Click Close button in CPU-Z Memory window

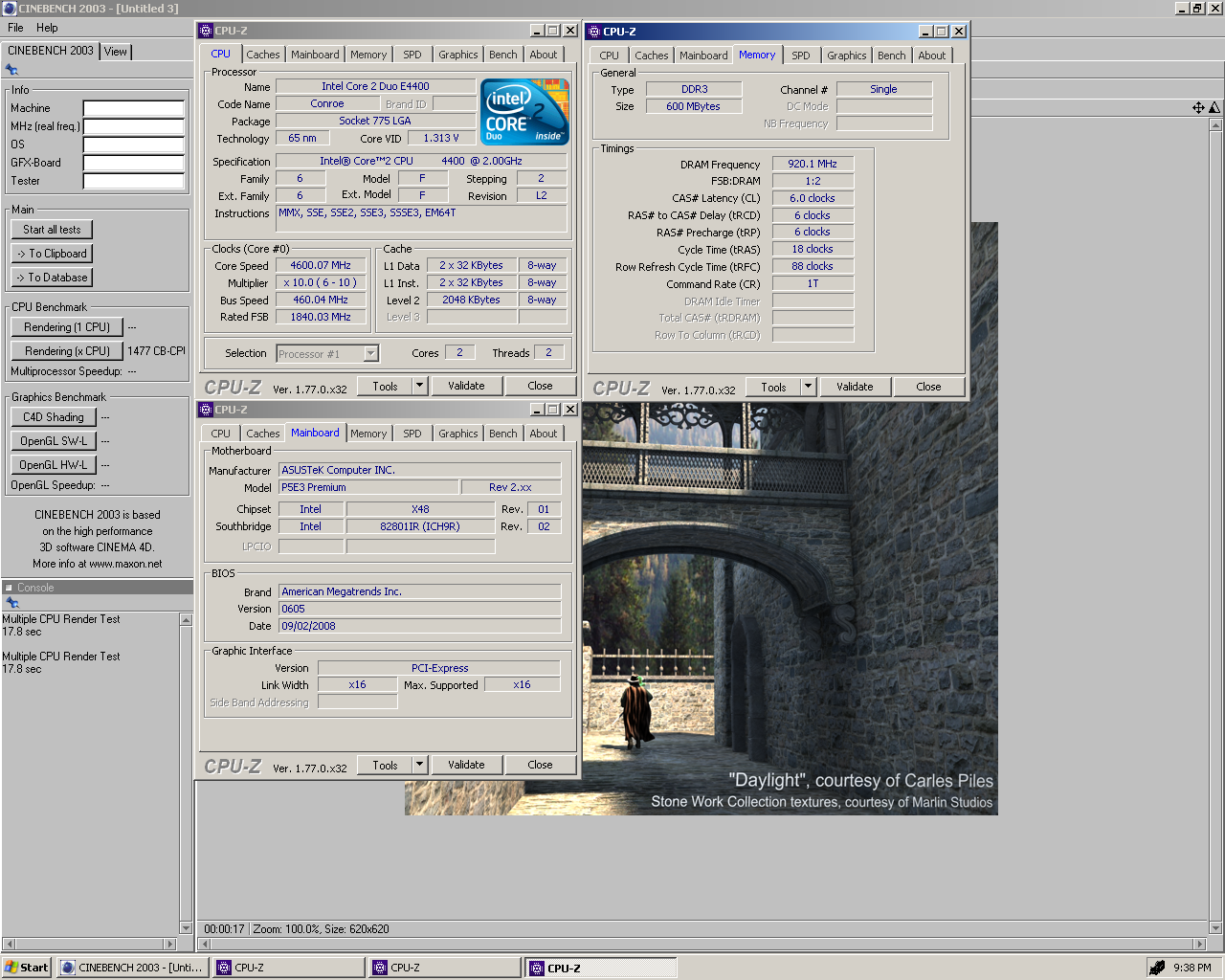point(928,387)
